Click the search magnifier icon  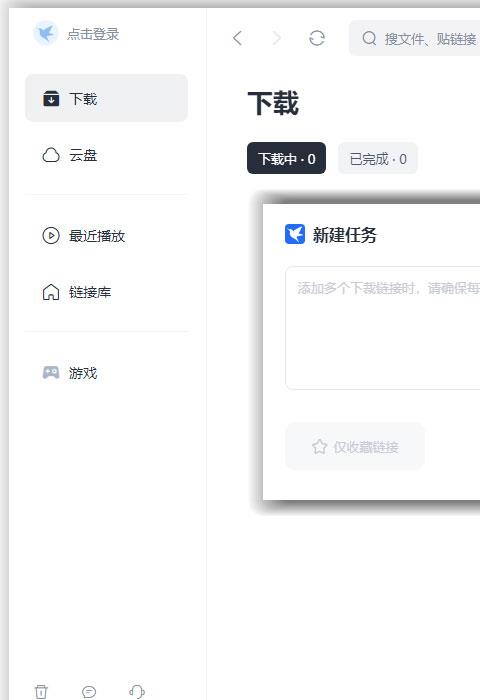369,38
